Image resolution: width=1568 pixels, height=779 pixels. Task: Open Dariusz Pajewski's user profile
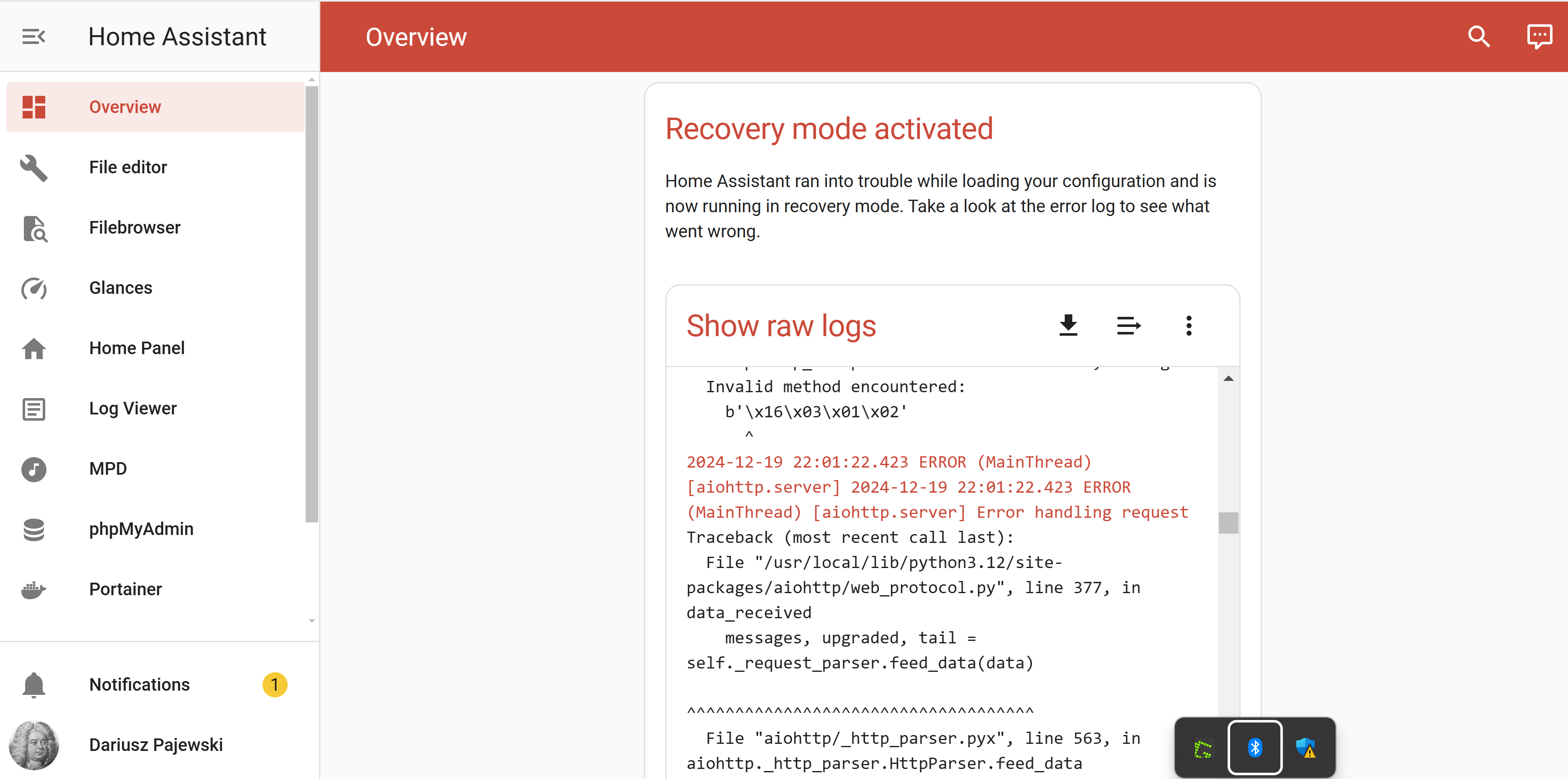(155, 745)
